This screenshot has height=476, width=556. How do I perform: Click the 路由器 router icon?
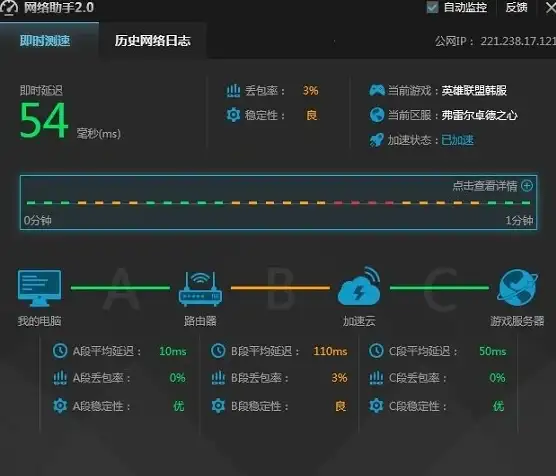[x=200, y=289]
